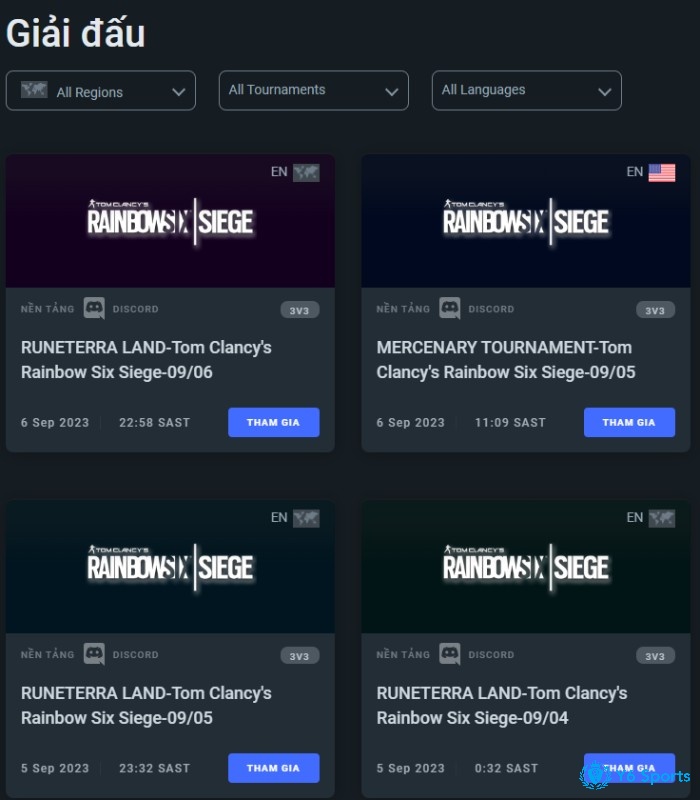Click the 3v3 badge on RUNETERRA LAND 09/04 card
The width and height of the screenshot is (700, 800).
click(x=656, y=656)
